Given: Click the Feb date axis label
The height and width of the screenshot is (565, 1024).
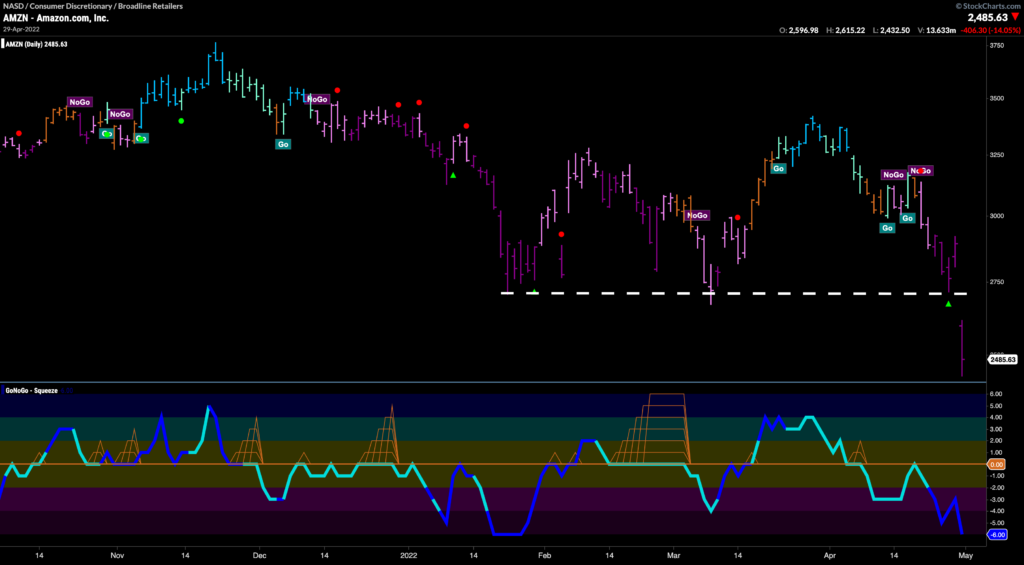Looking at the screenshot, I should pos(545,555).
